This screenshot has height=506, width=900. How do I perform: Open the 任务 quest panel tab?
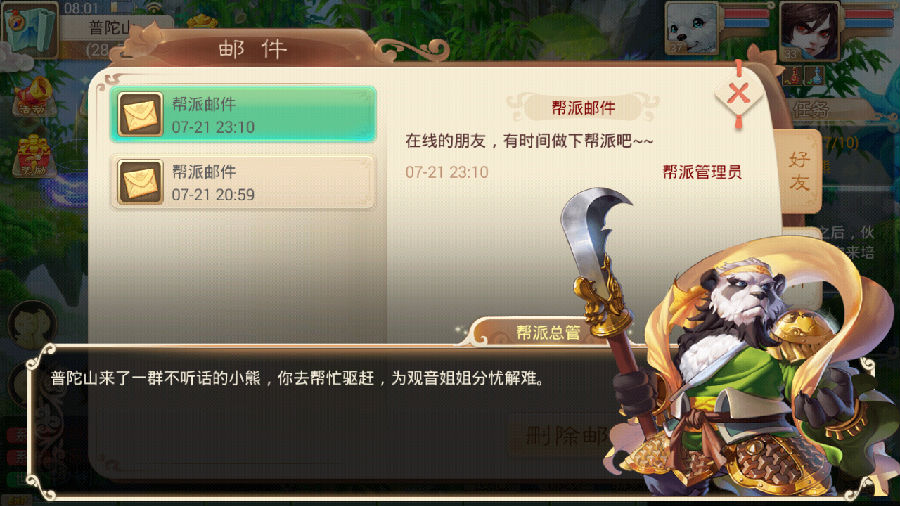[x=810, y=109]
